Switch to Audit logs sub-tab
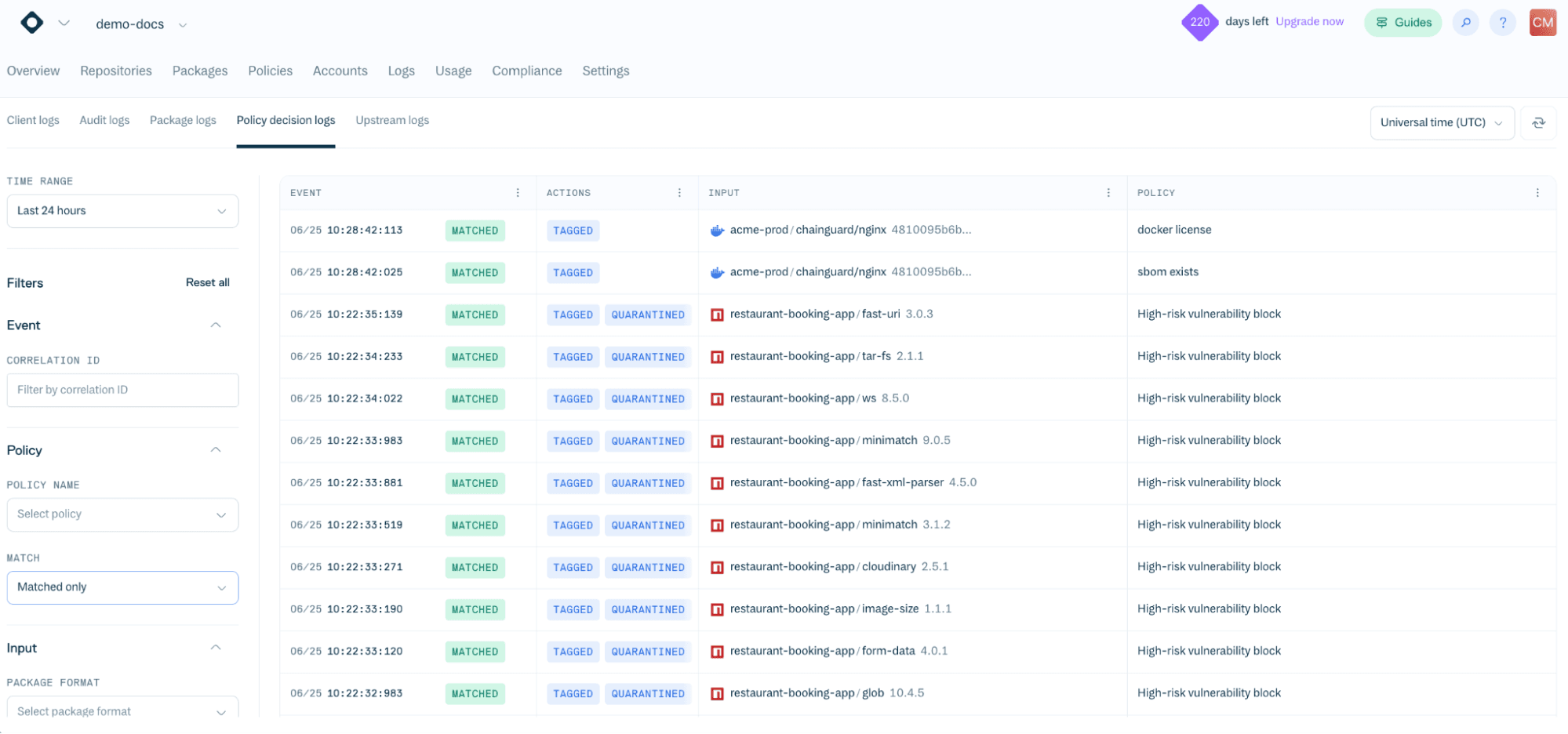 pyautogui.click(x=104, y=120)
